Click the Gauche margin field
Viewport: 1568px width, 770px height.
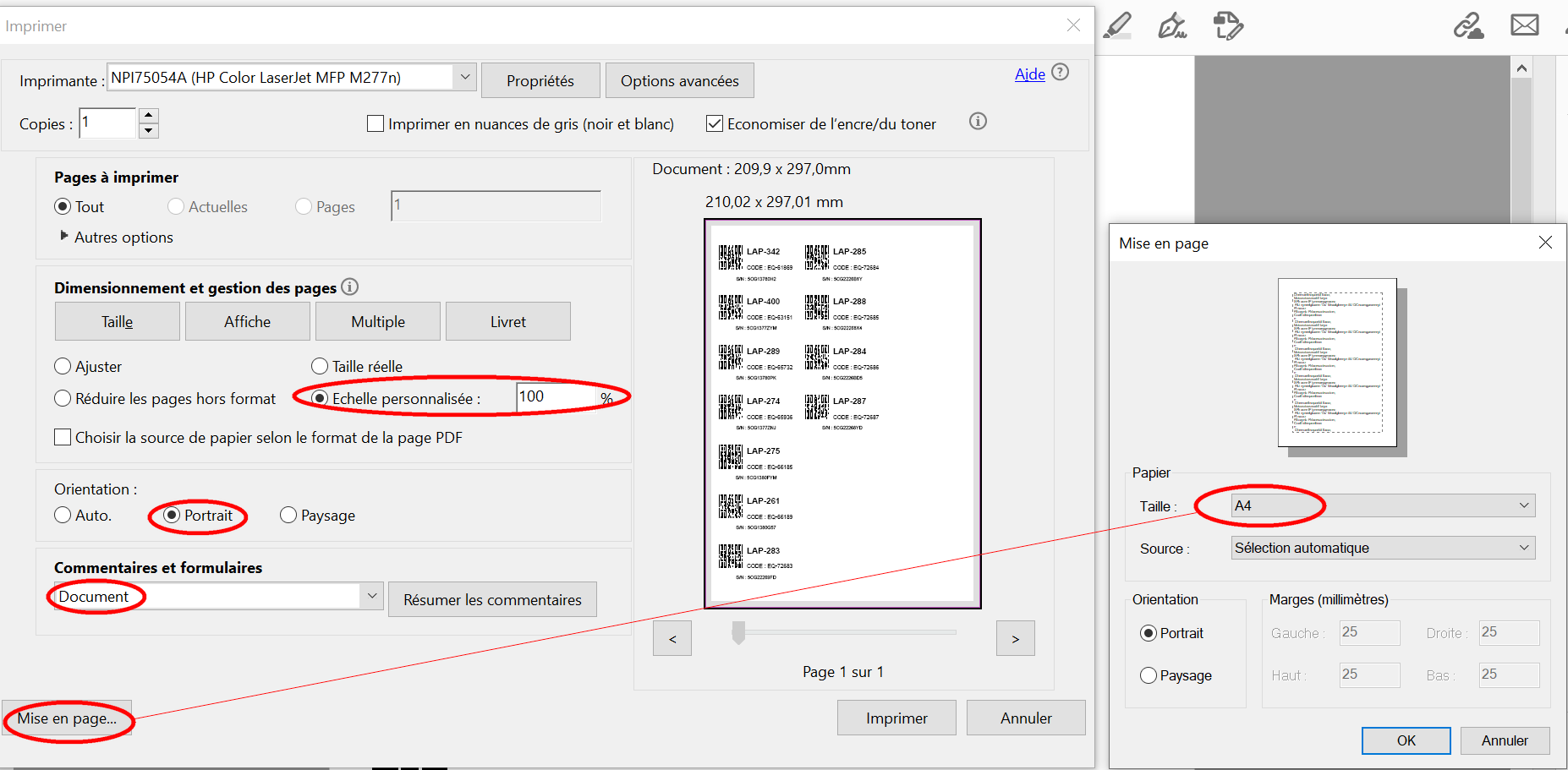pyautogui.click(x=1370, y=632)
